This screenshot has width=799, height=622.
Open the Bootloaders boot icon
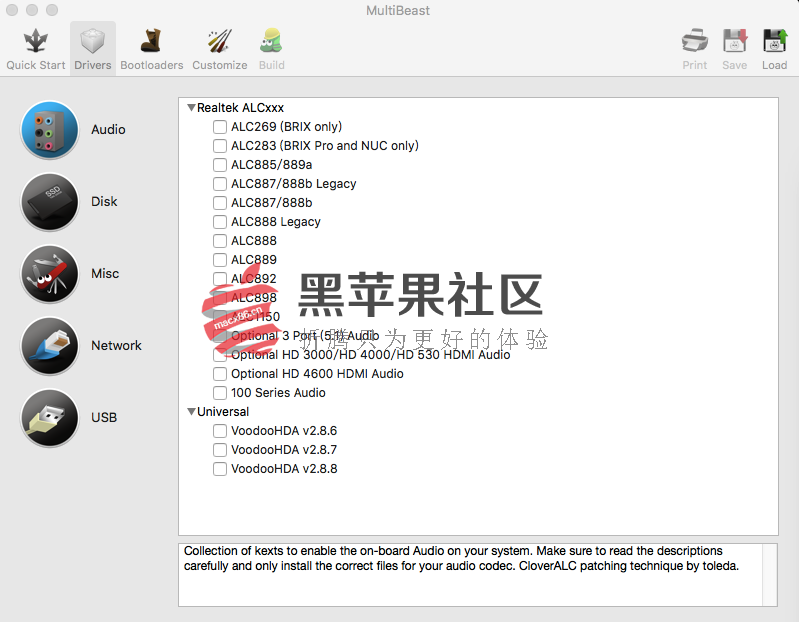click(151, 41)
